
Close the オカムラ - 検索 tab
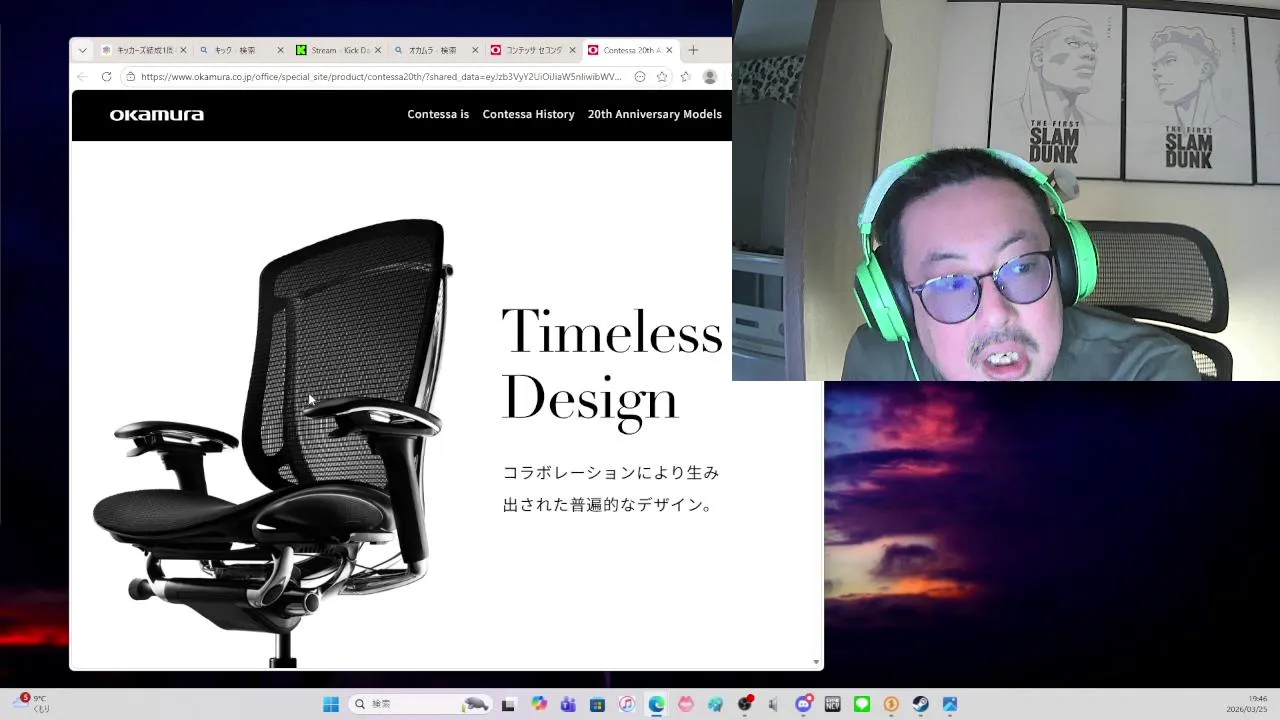pos(474,50)
